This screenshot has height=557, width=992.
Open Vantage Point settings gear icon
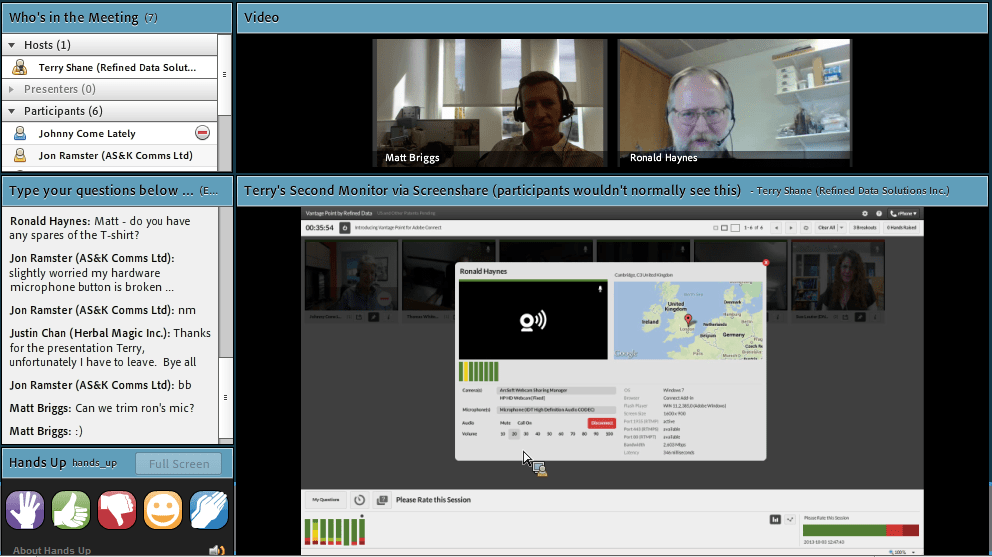(865, 214)
